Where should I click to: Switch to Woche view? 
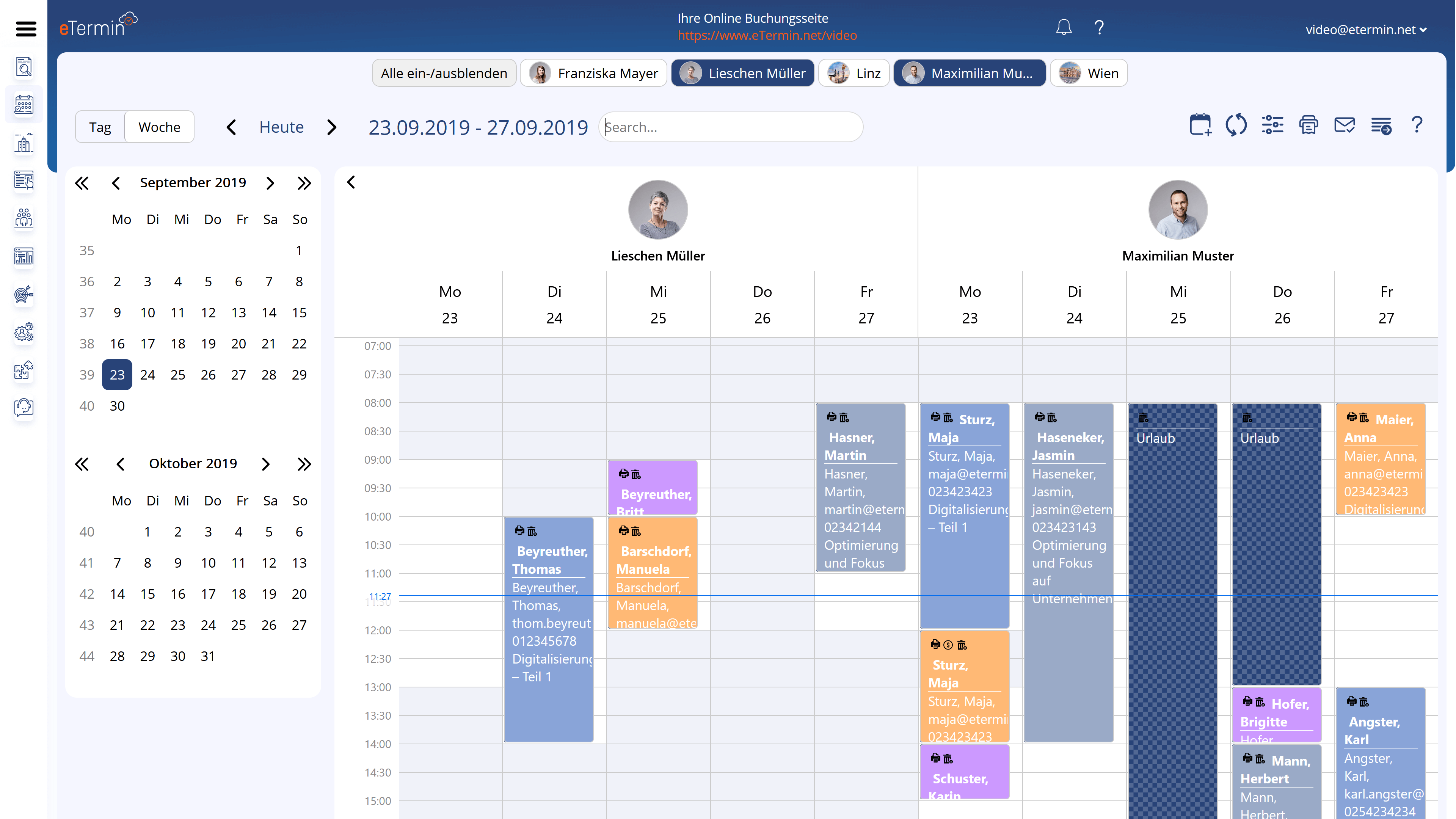[159, 127]
